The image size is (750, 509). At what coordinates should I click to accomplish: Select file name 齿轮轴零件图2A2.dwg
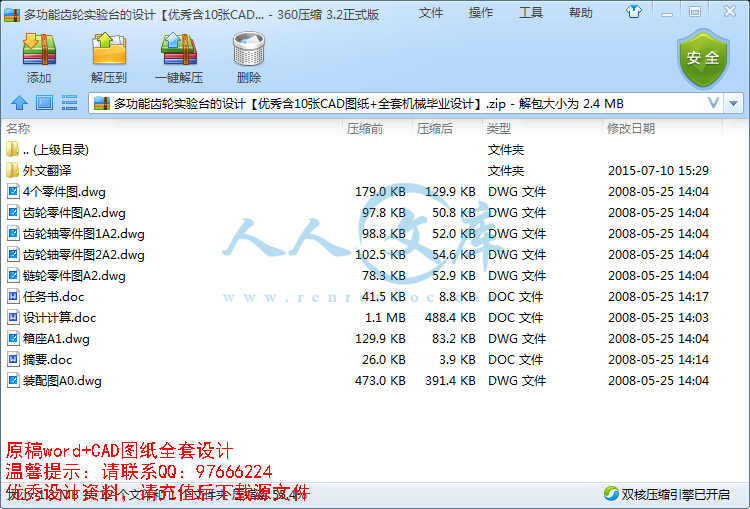point(84,255)
